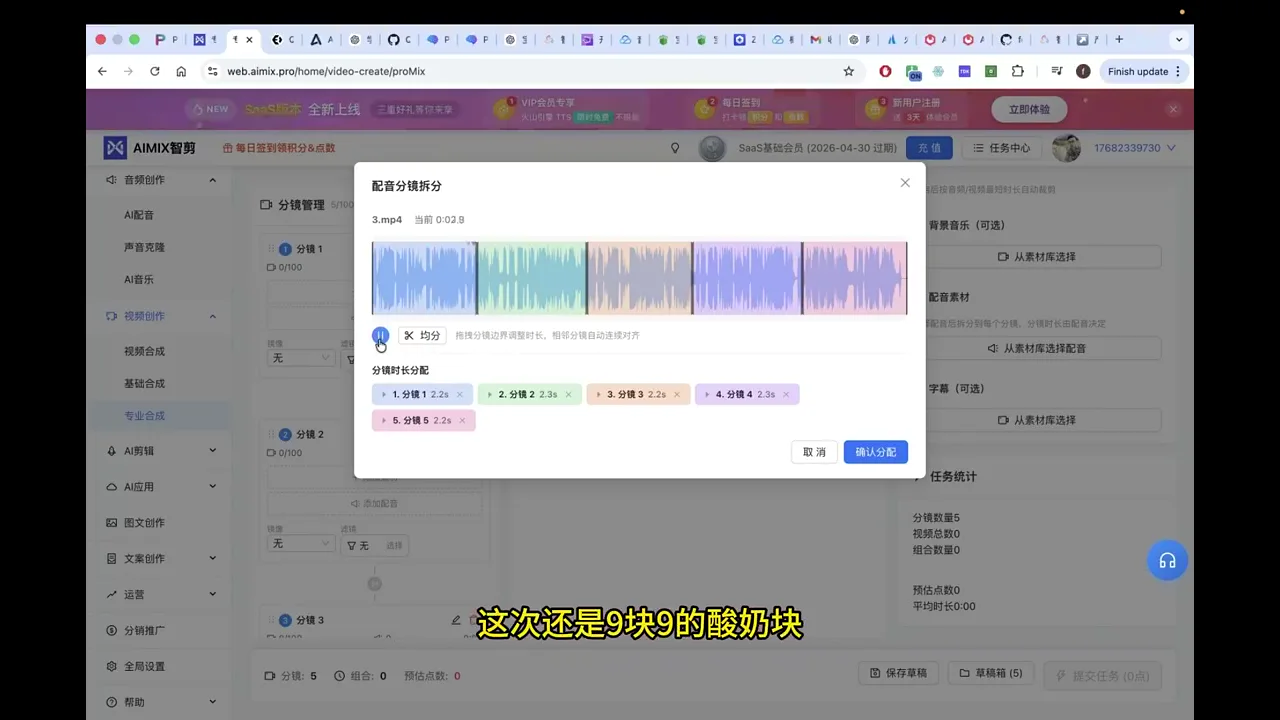Click the 充值 button
This screenshot has width=1280, height=720.
click(929, 148)
